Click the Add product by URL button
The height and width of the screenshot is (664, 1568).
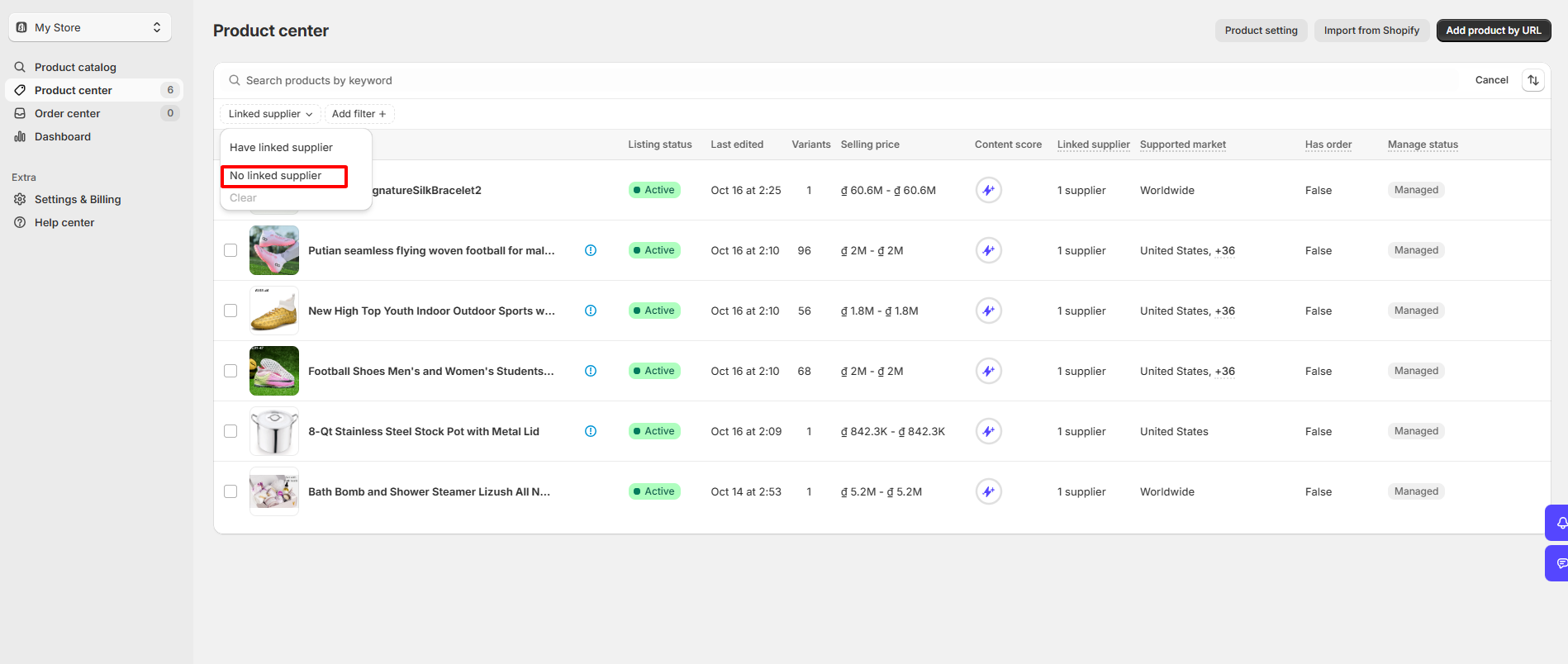pos(1493,31)
